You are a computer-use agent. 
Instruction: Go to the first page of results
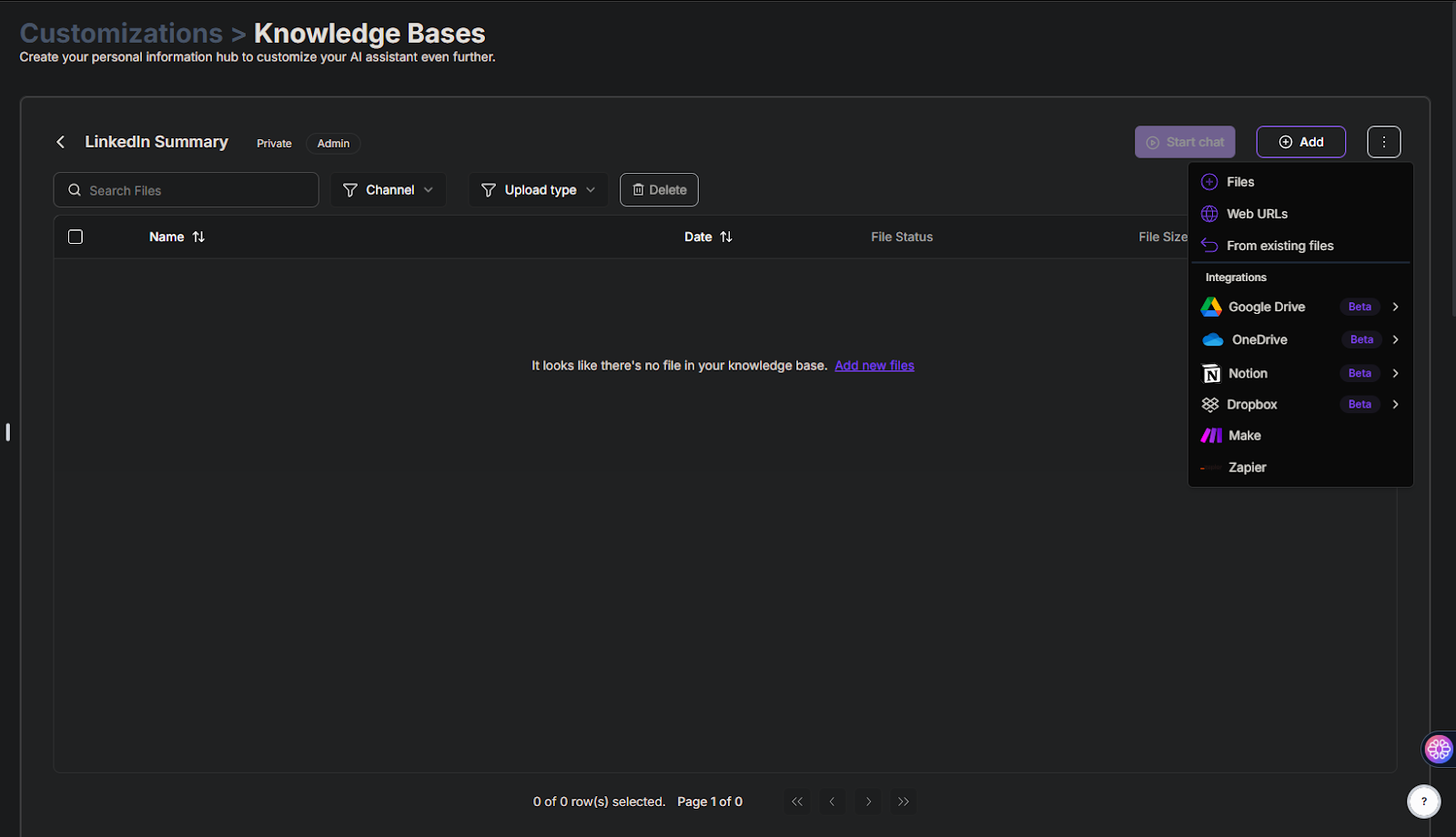797,802
